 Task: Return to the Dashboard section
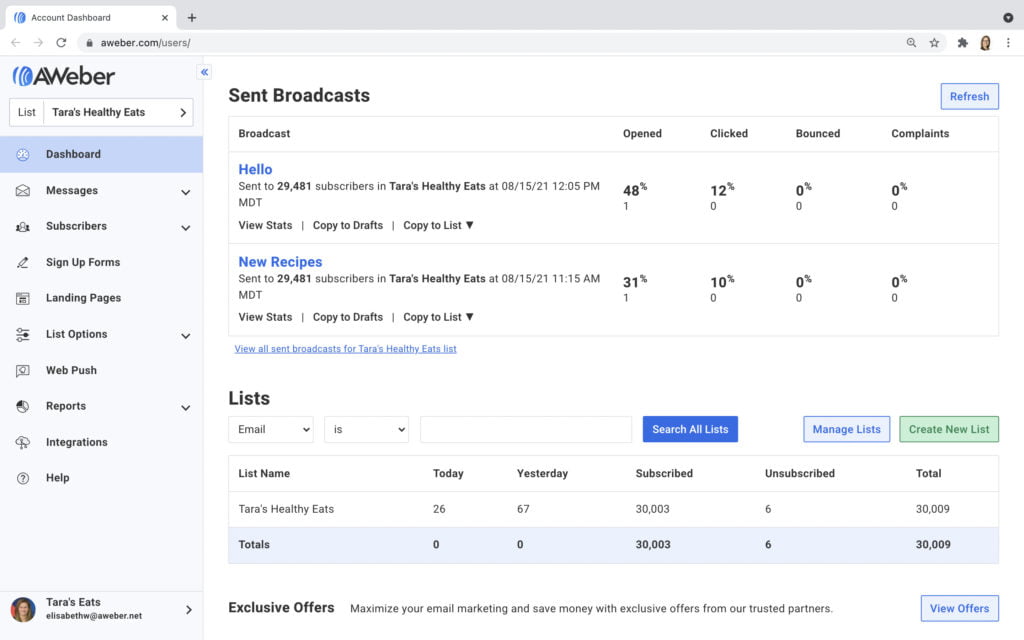72,154
